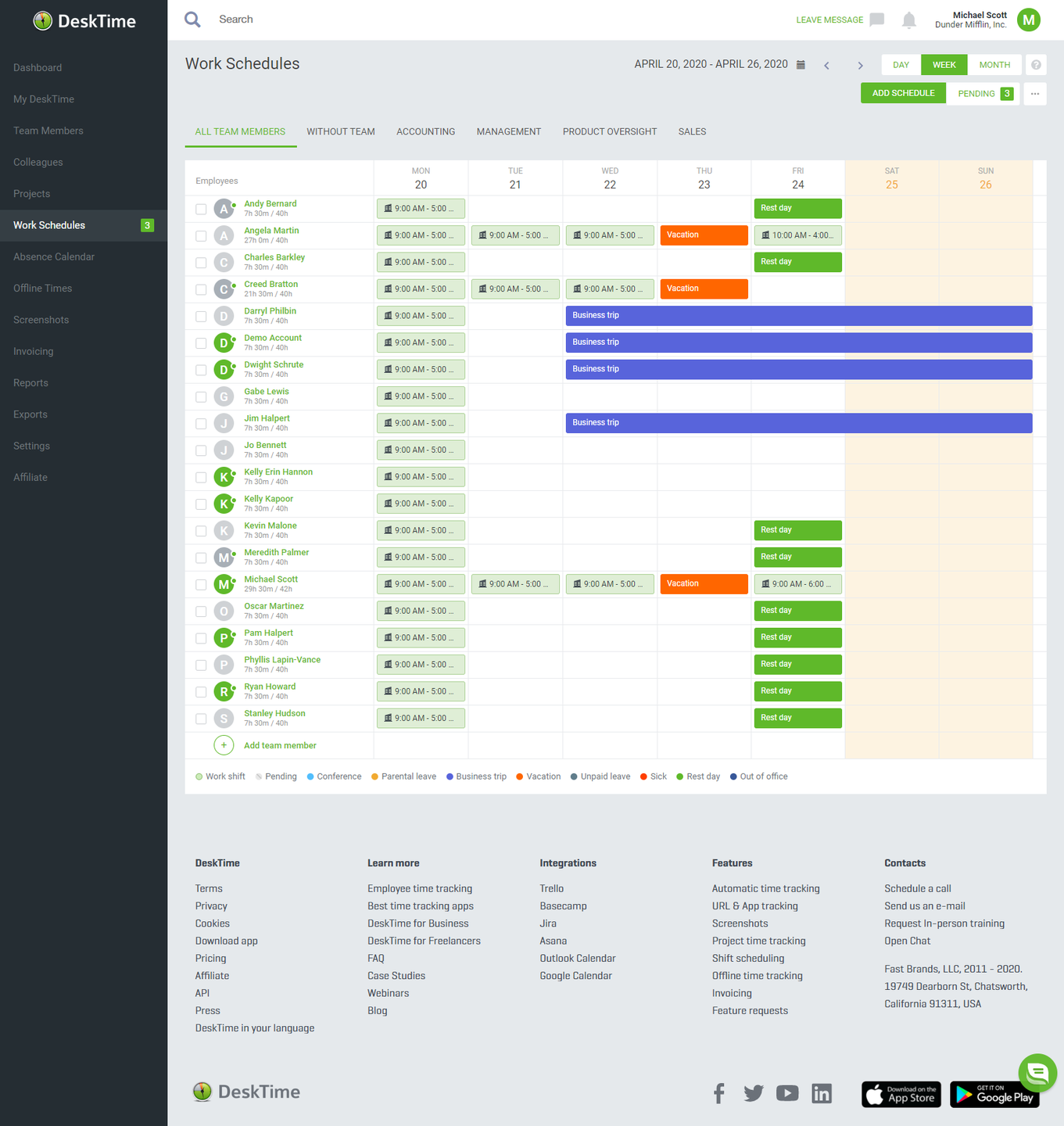Open Settings in the sidebar
Viewport: 1064px width, 1126px height.
click(32, 446)
